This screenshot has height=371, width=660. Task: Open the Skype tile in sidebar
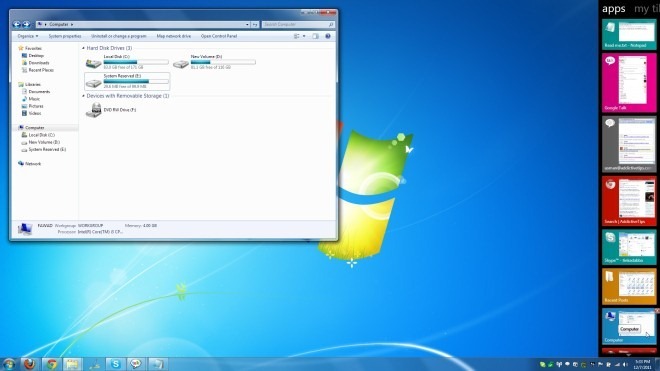(x=629, y=247)
